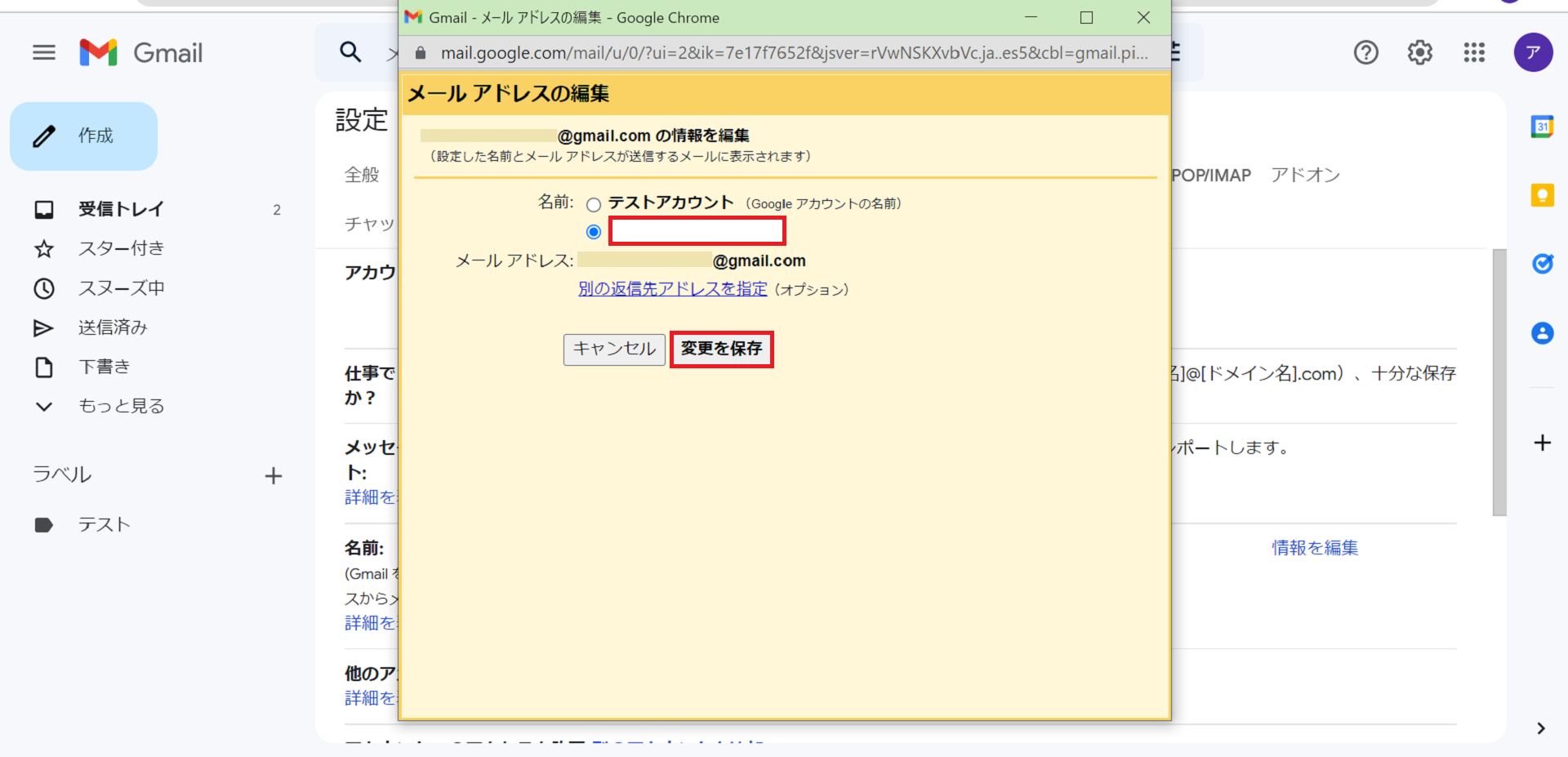Image resolution: width=1568 pixels, height=757 pixels.
Task: Click the custom name text field
Action: coord(697,232)
